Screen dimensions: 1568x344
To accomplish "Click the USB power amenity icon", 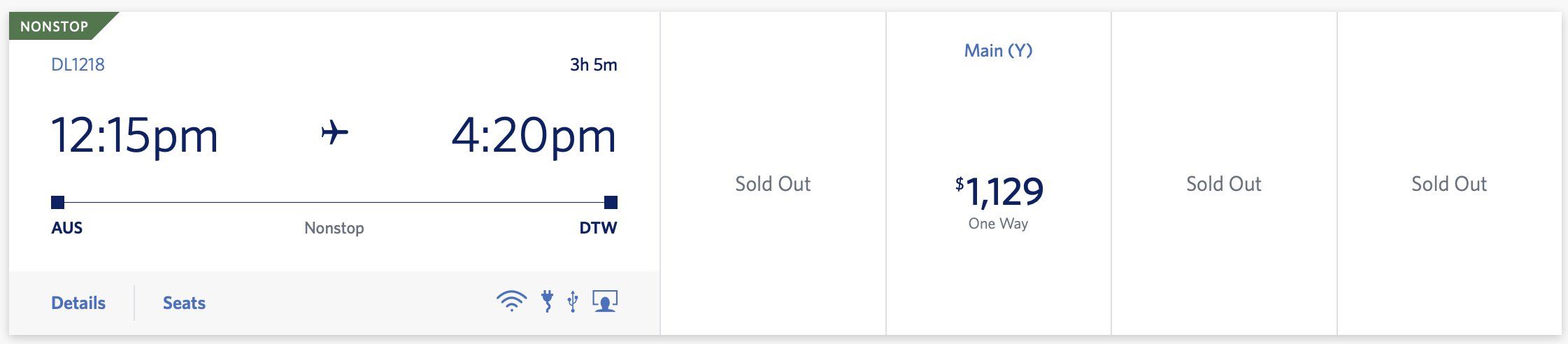I will click(573, 301).
